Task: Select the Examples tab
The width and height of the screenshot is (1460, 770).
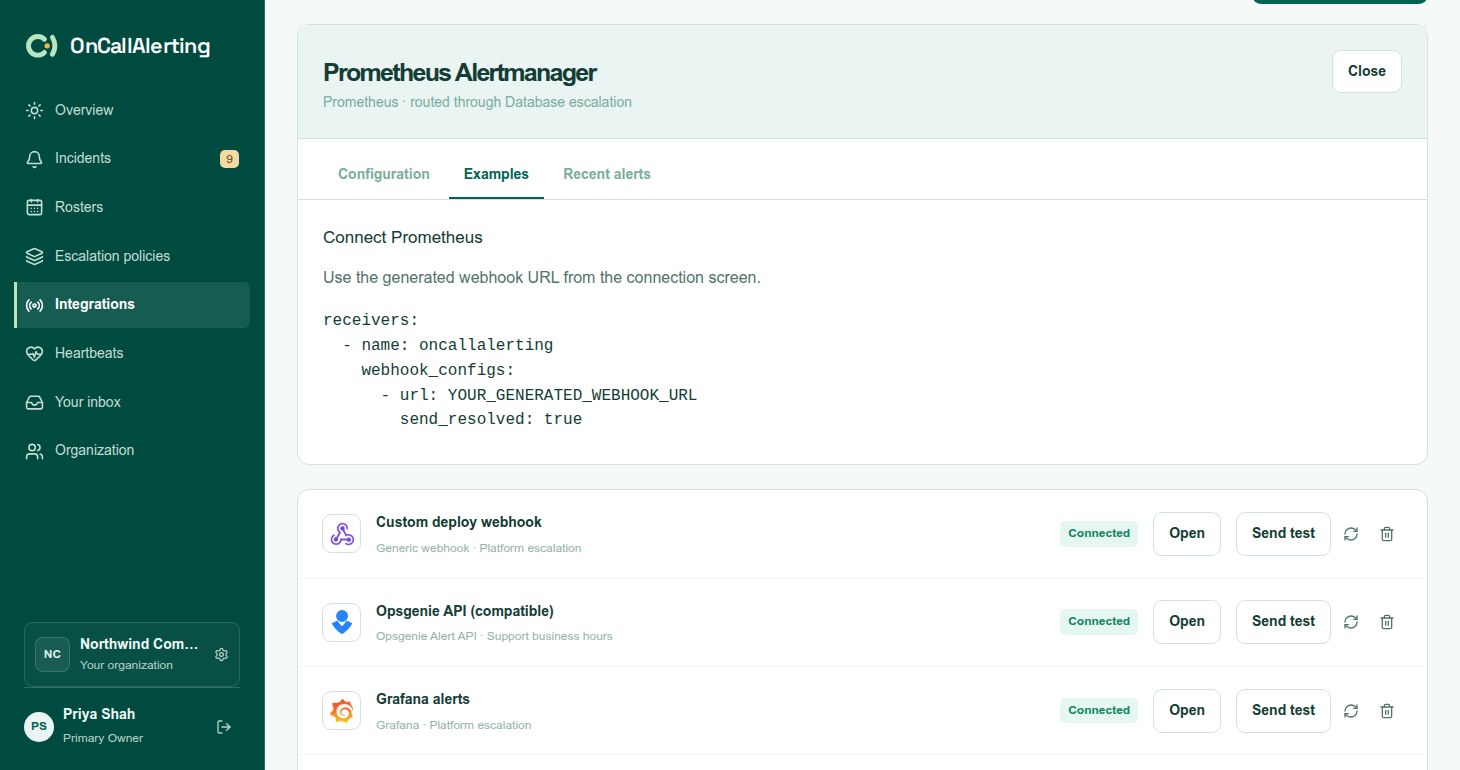Action: coord(496,174)
